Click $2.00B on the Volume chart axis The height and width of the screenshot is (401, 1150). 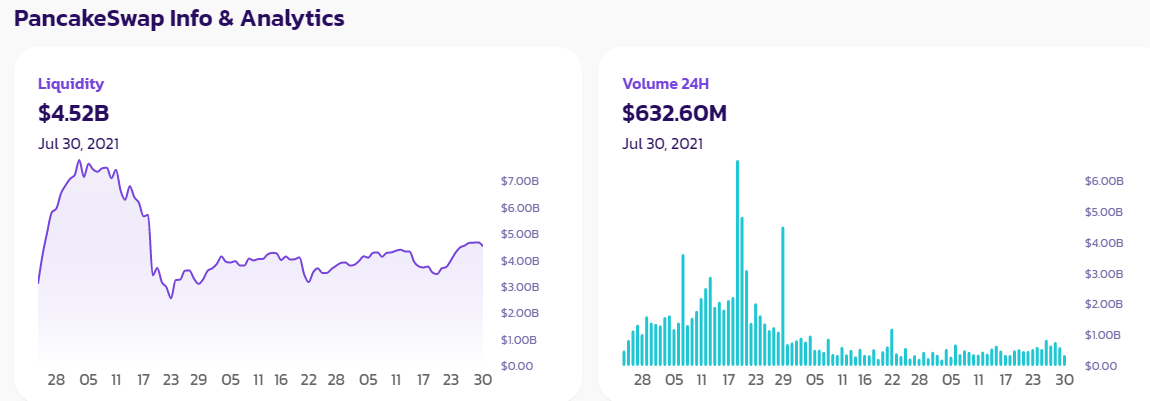1104,304
